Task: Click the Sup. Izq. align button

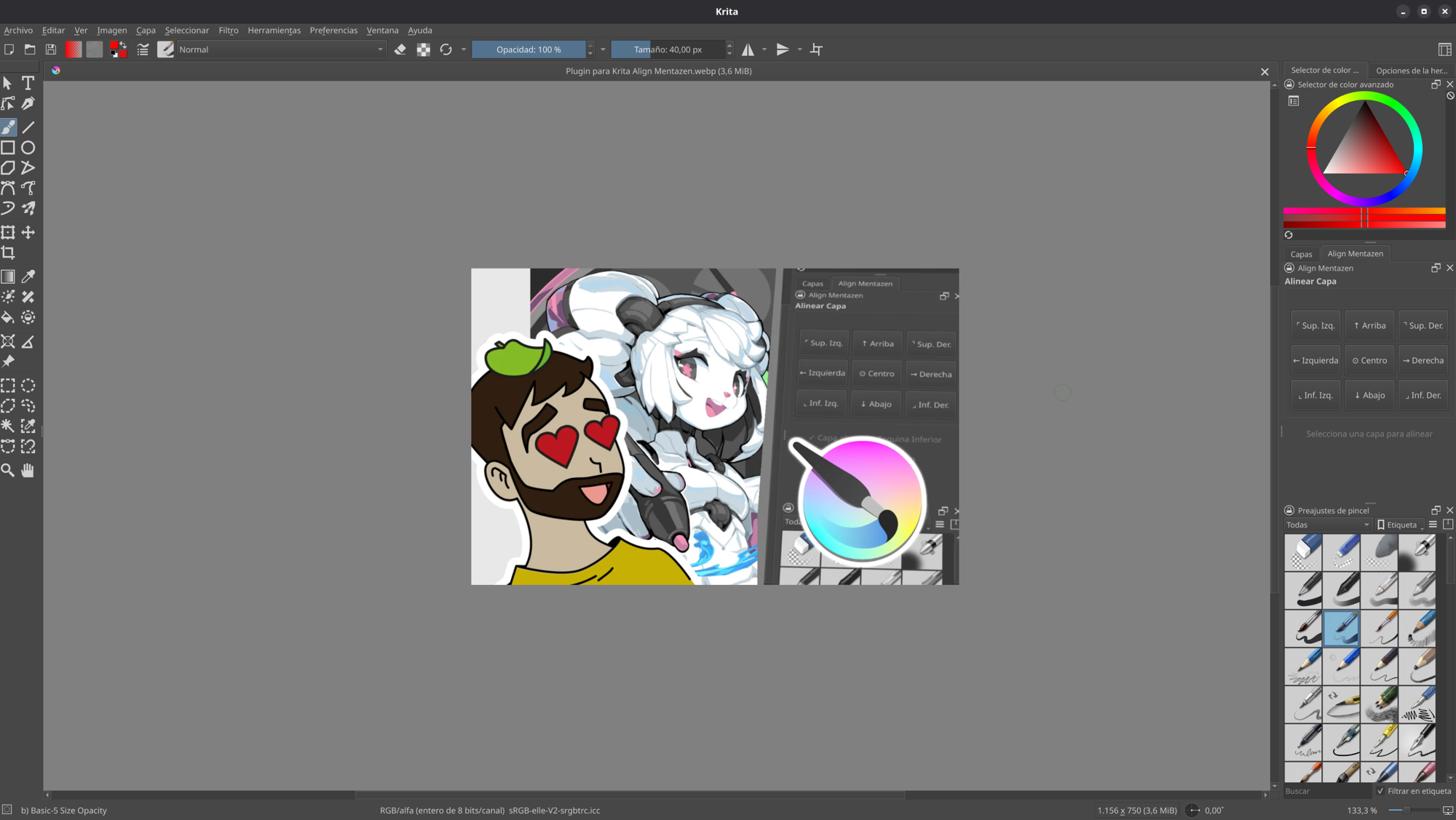Action: [1315, 326]
